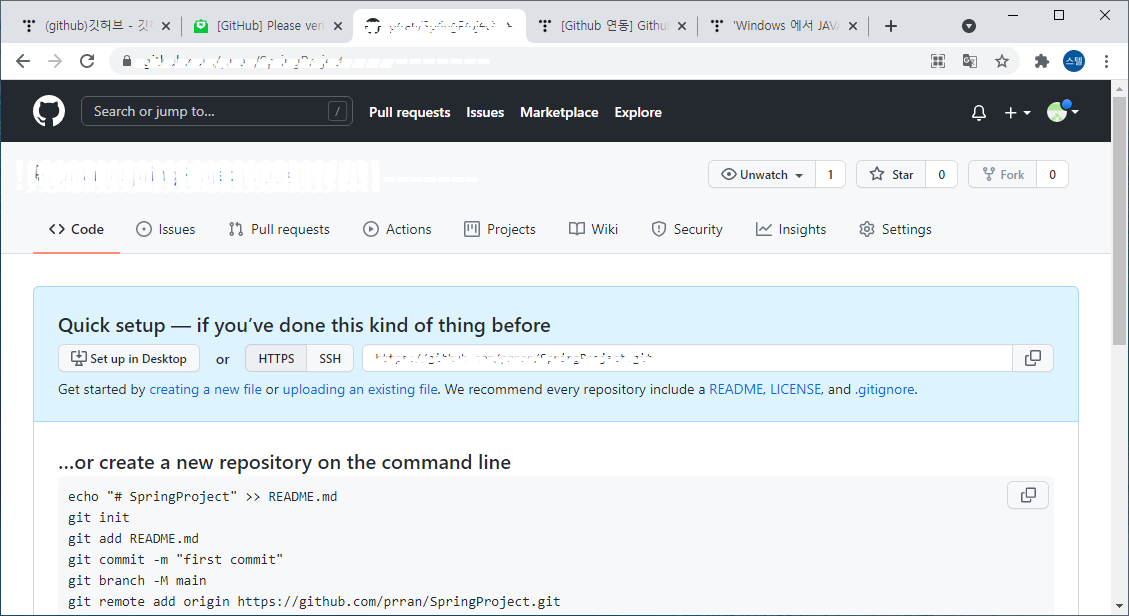Go back in browser history
Image resolution: width=1129 pixels, height=616 pixels.
[x=23, y=61]
